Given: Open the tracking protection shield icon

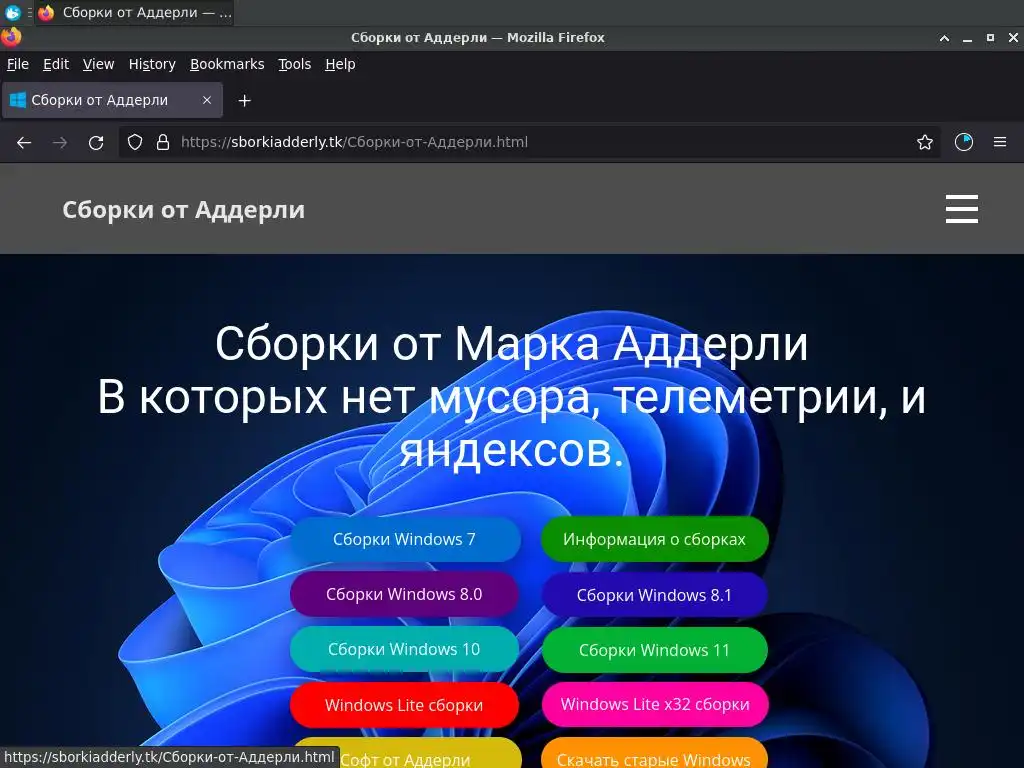Looking at the screenshot, I should coord(135,142).
